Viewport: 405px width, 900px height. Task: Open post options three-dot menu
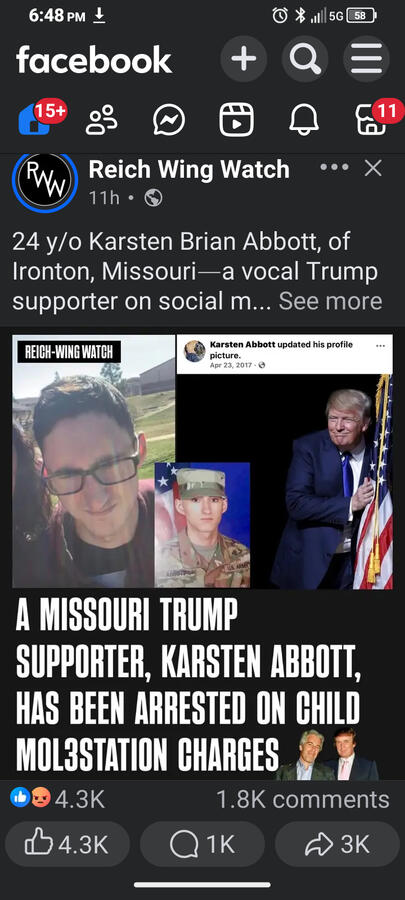tap(334, 168)
